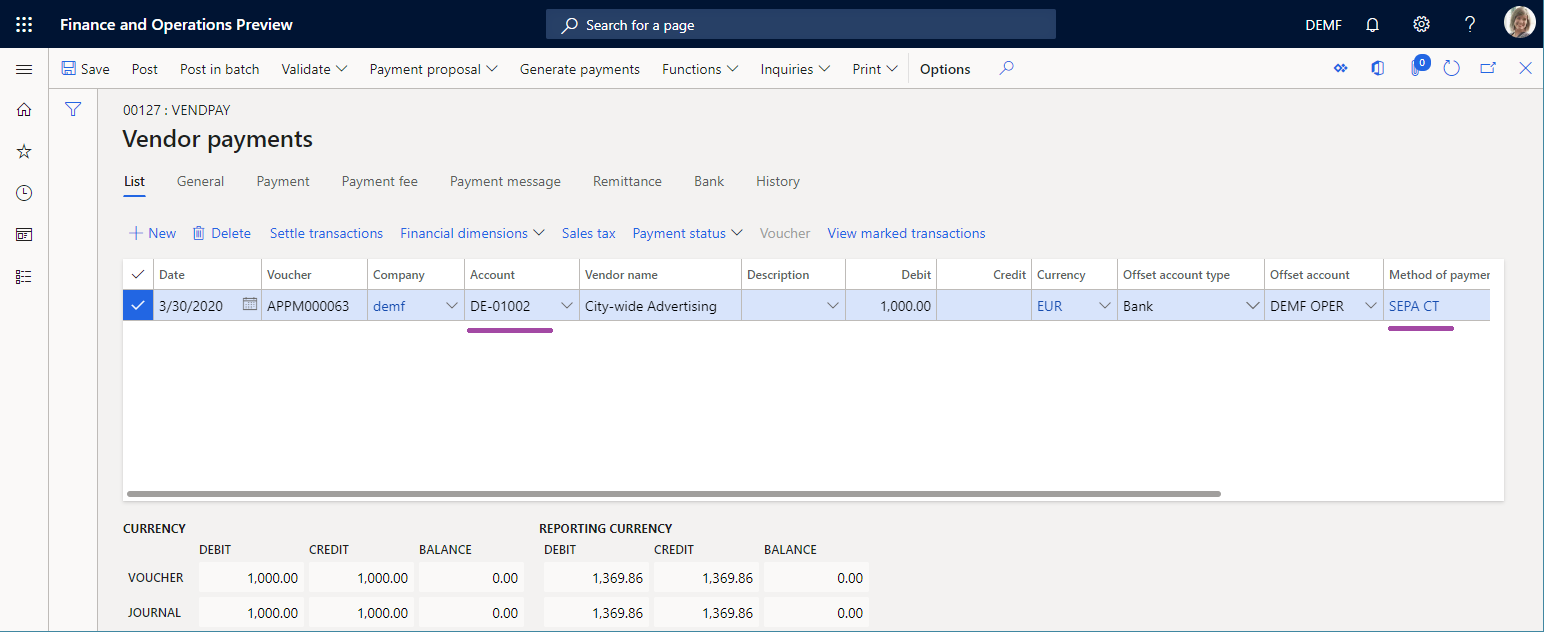Toggle the filter pane funnel icon

[x=72, y=109]
